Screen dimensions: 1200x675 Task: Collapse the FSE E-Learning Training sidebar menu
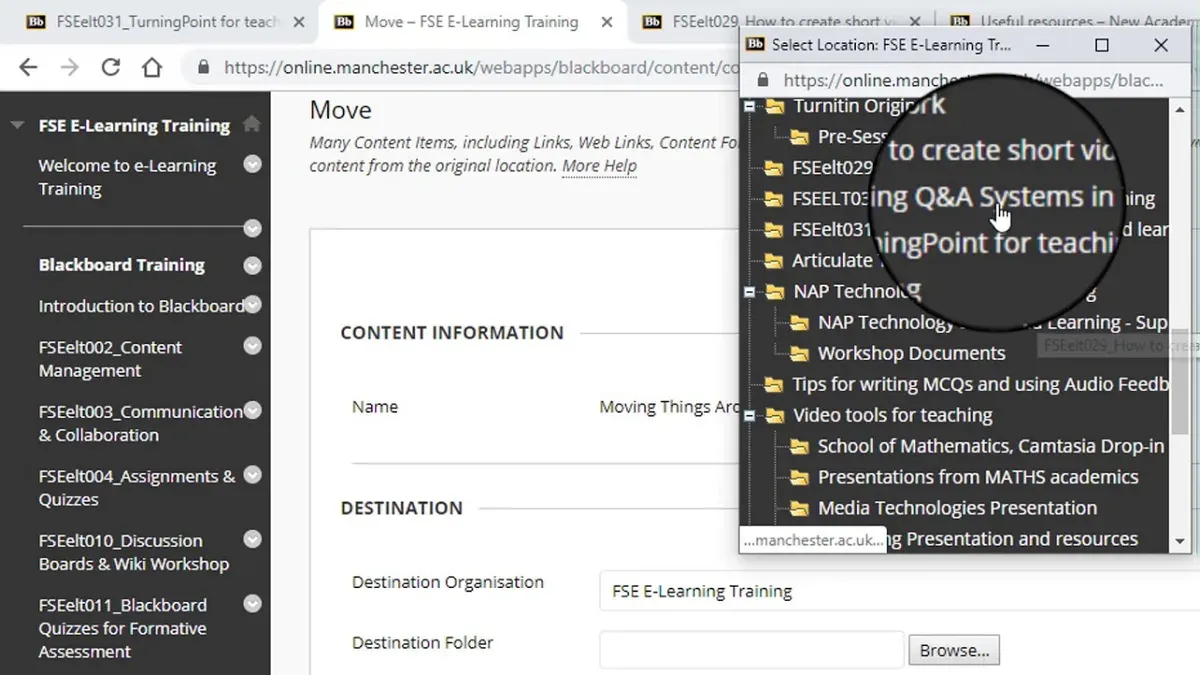[x=17, y=126]
